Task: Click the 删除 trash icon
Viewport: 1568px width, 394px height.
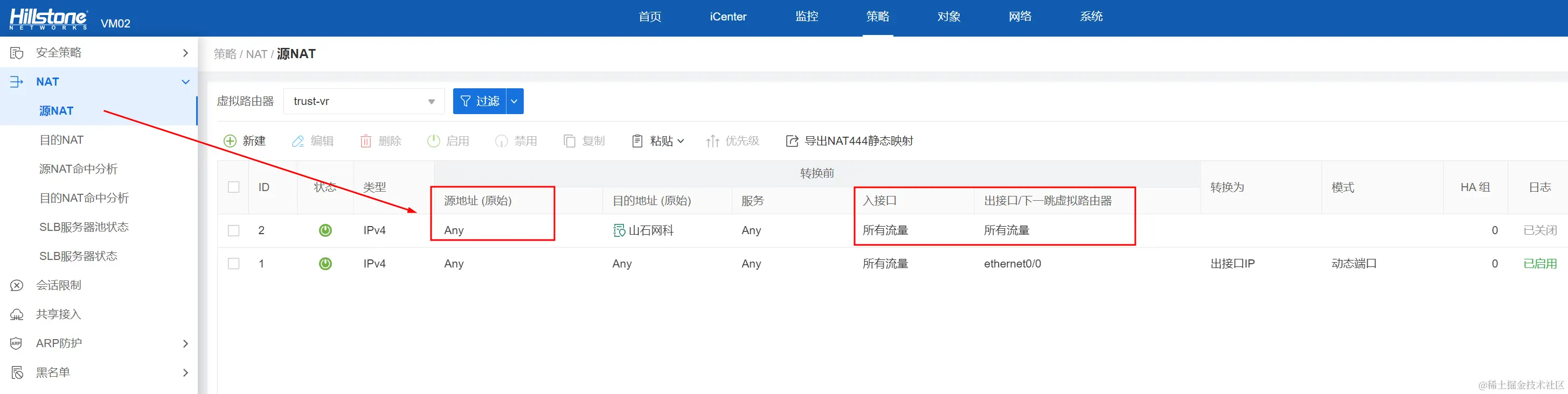Action: (366, 141)
